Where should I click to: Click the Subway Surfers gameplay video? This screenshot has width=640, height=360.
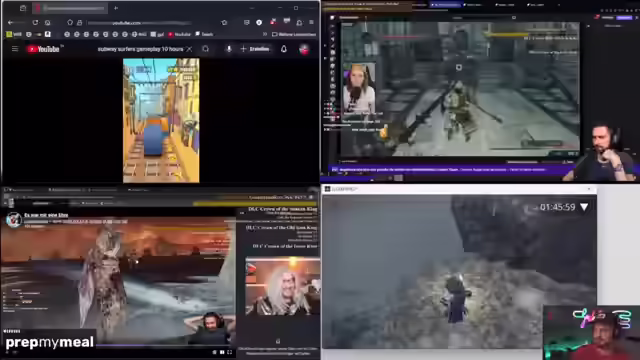pyautogui.click(x=161, y=120)
